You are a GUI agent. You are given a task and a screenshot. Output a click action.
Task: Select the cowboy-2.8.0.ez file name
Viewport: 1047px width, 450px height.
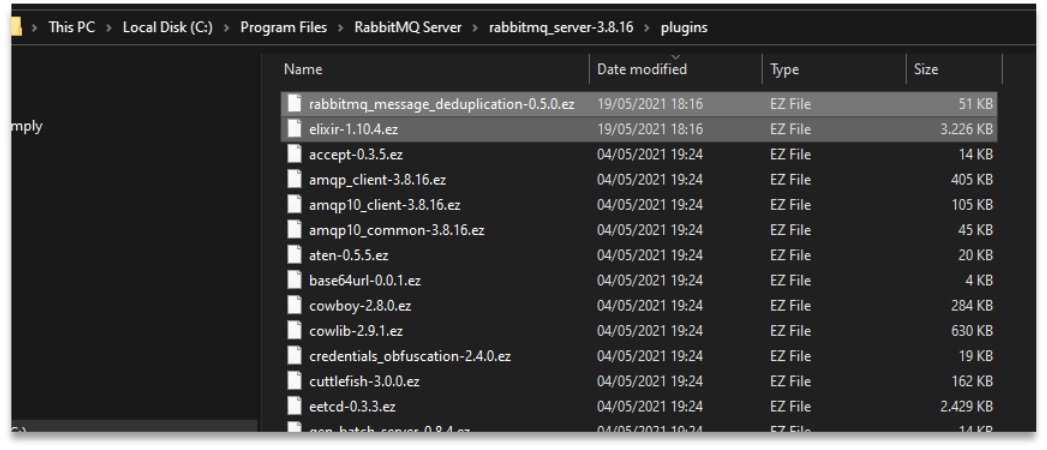coord(360,306)
